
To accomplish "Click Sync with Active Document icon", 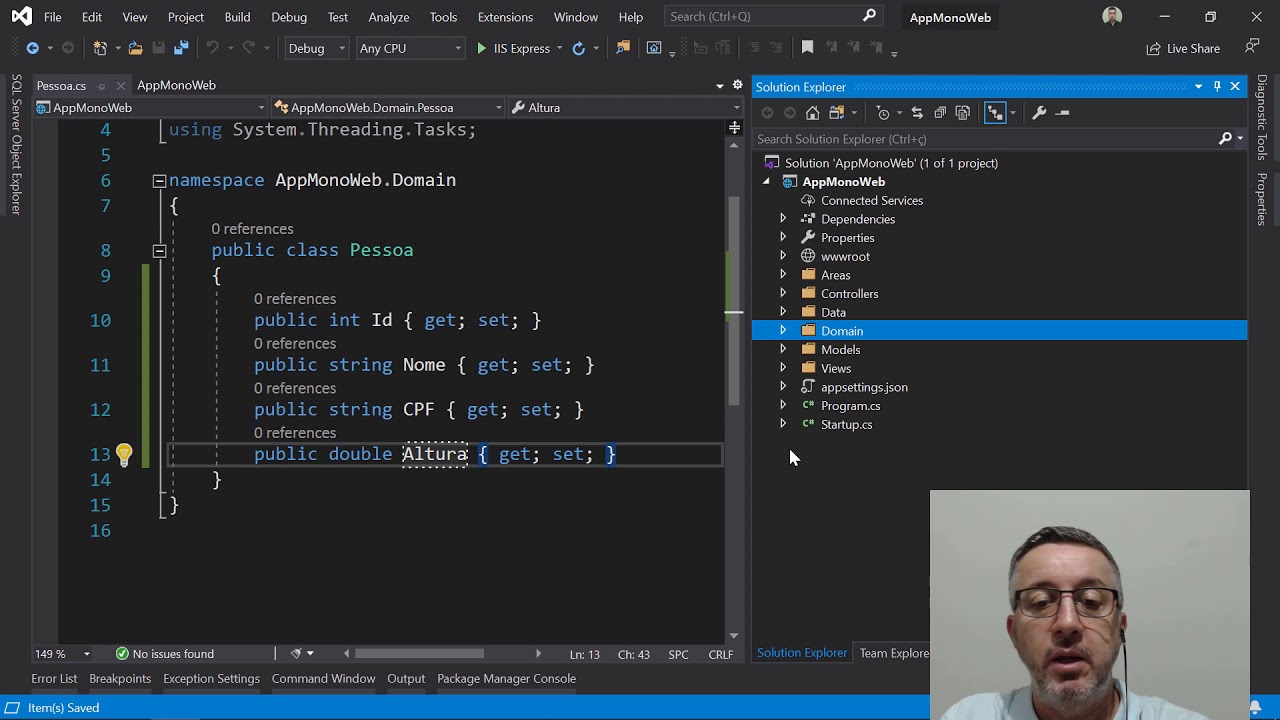I will [917, 113].
